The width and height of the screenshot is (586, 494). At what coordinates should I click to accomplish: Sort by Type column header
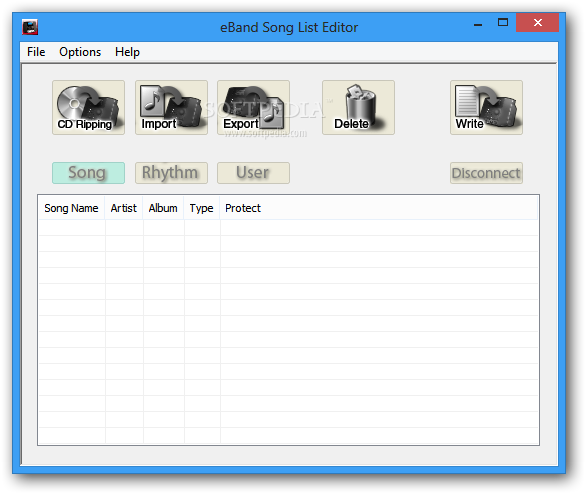point(201,208)
